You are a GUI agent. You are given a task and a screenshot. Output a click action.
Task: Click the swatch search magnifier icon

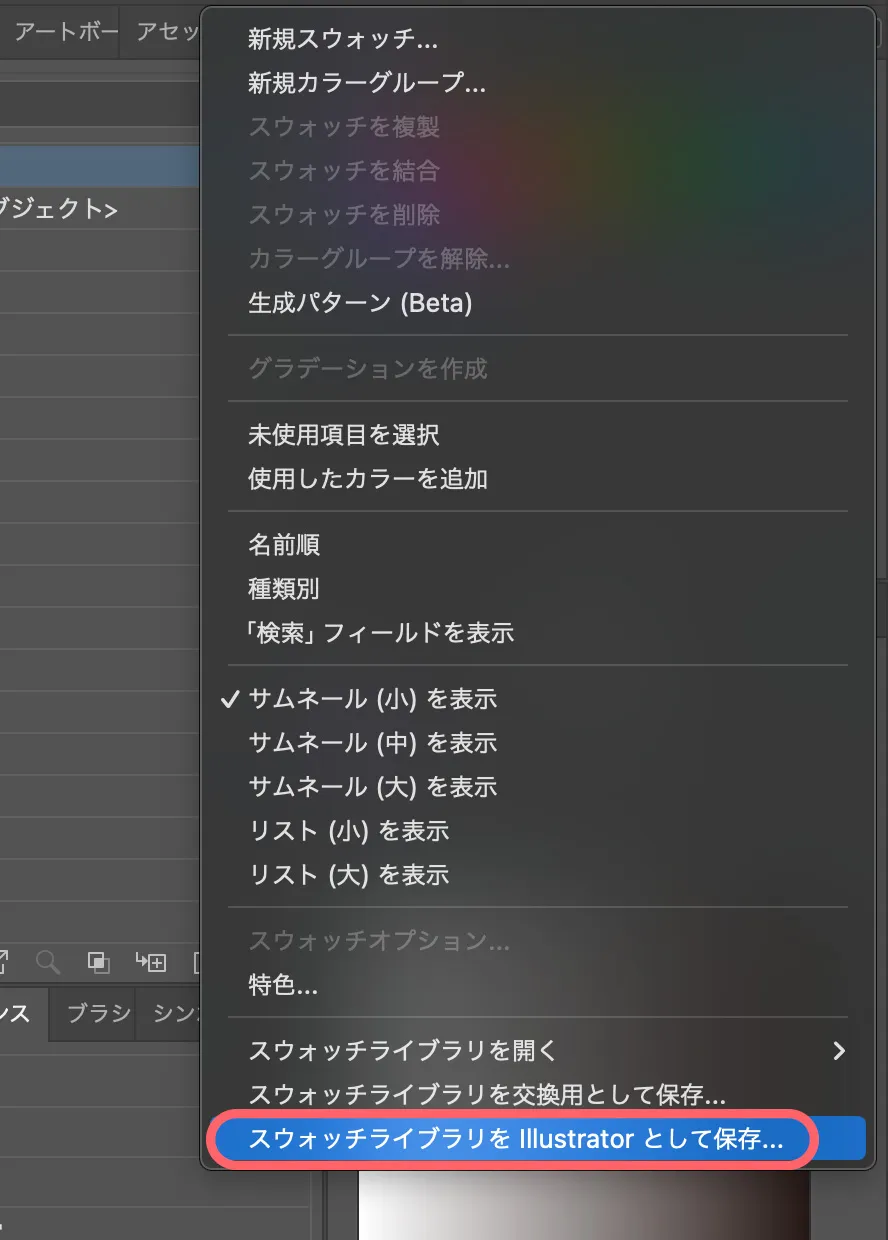(x=46, y=963)
